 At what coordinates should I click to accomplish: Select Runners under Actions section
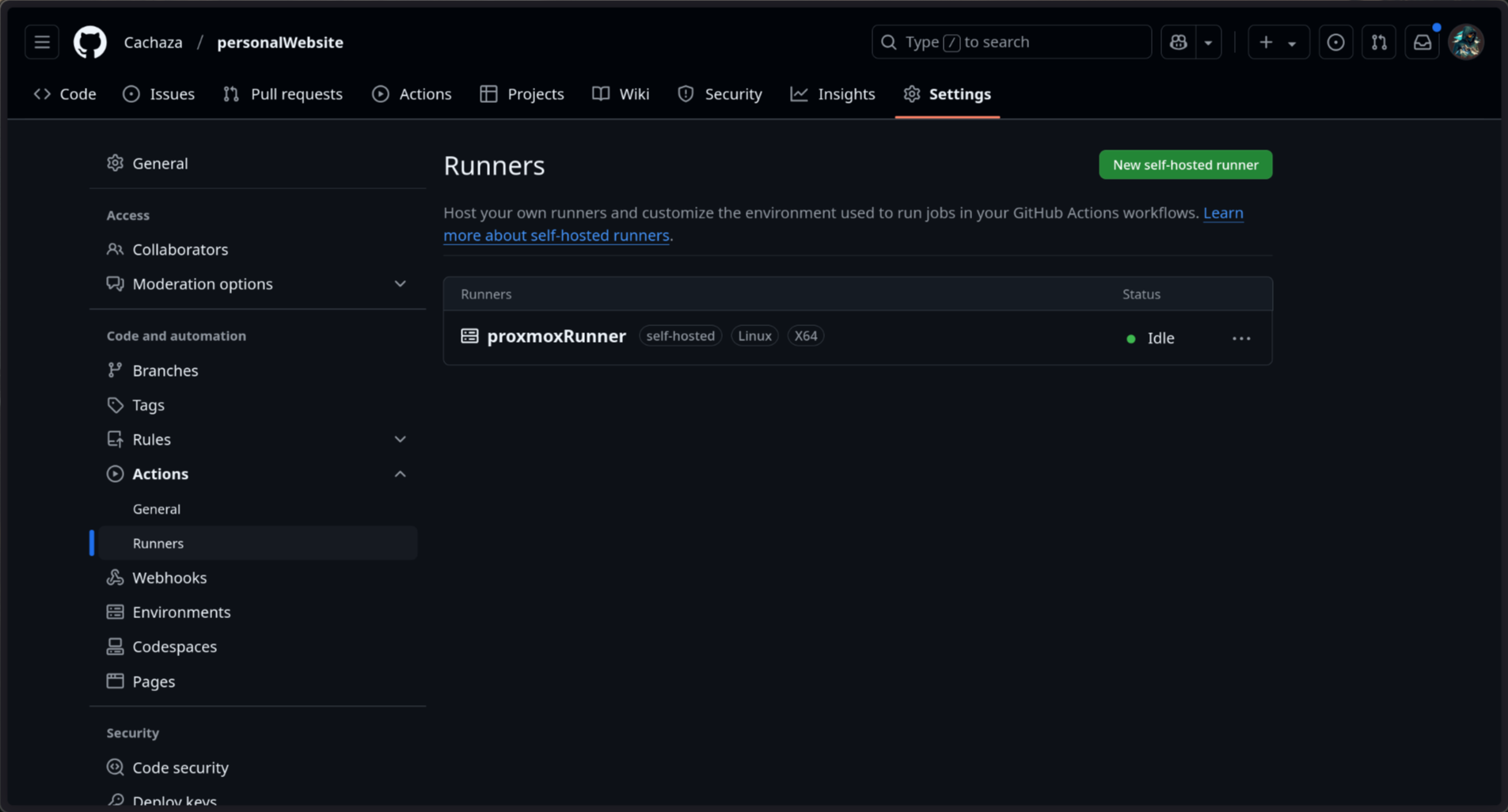pyautogui.click(x=257, y=543)
